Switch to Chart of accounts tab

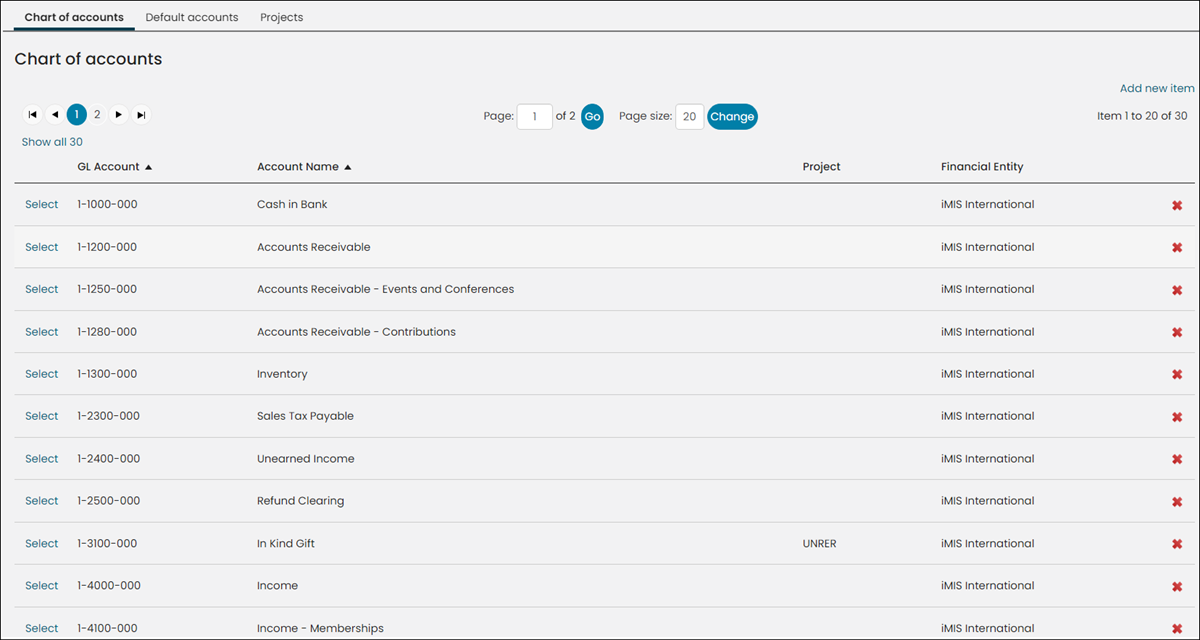click(74, 17)
